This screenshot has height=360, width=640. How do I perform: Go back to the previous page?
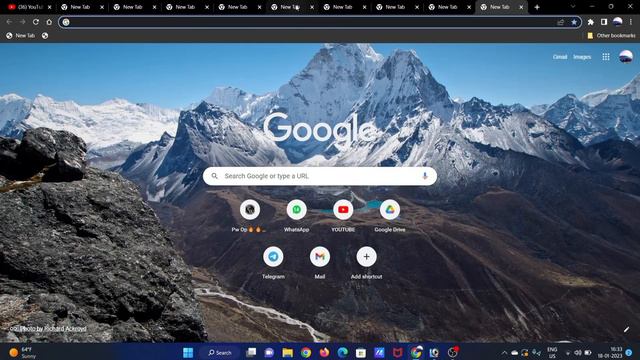[9, 22]
